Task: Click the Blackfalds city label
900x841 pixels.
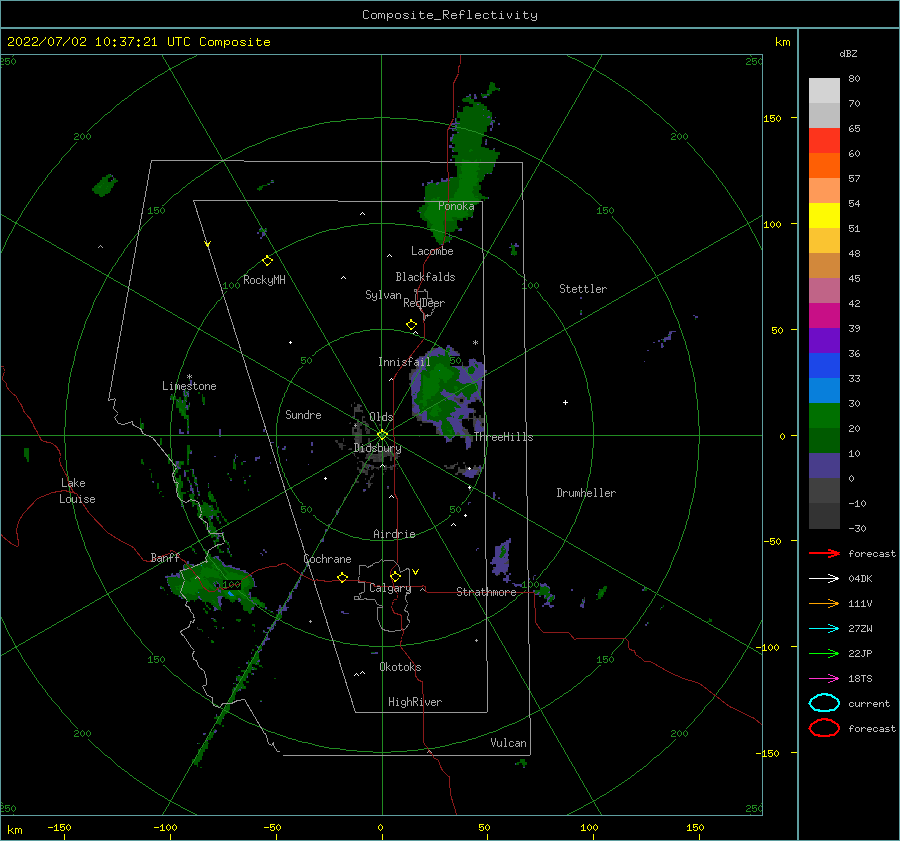Action: [425, 277]
